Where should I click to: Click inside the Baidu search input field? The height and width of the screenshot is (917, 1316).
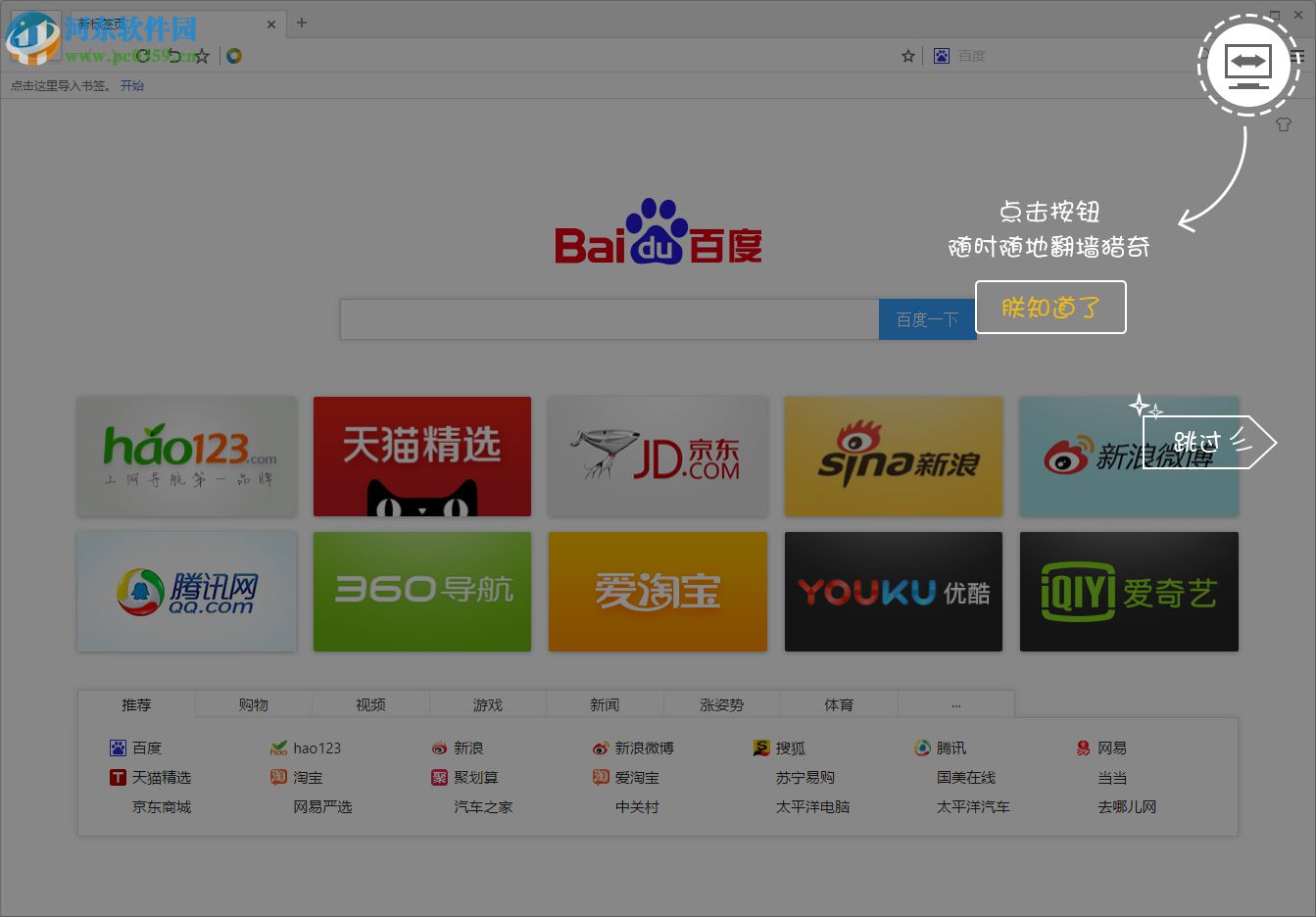[608, 318]
